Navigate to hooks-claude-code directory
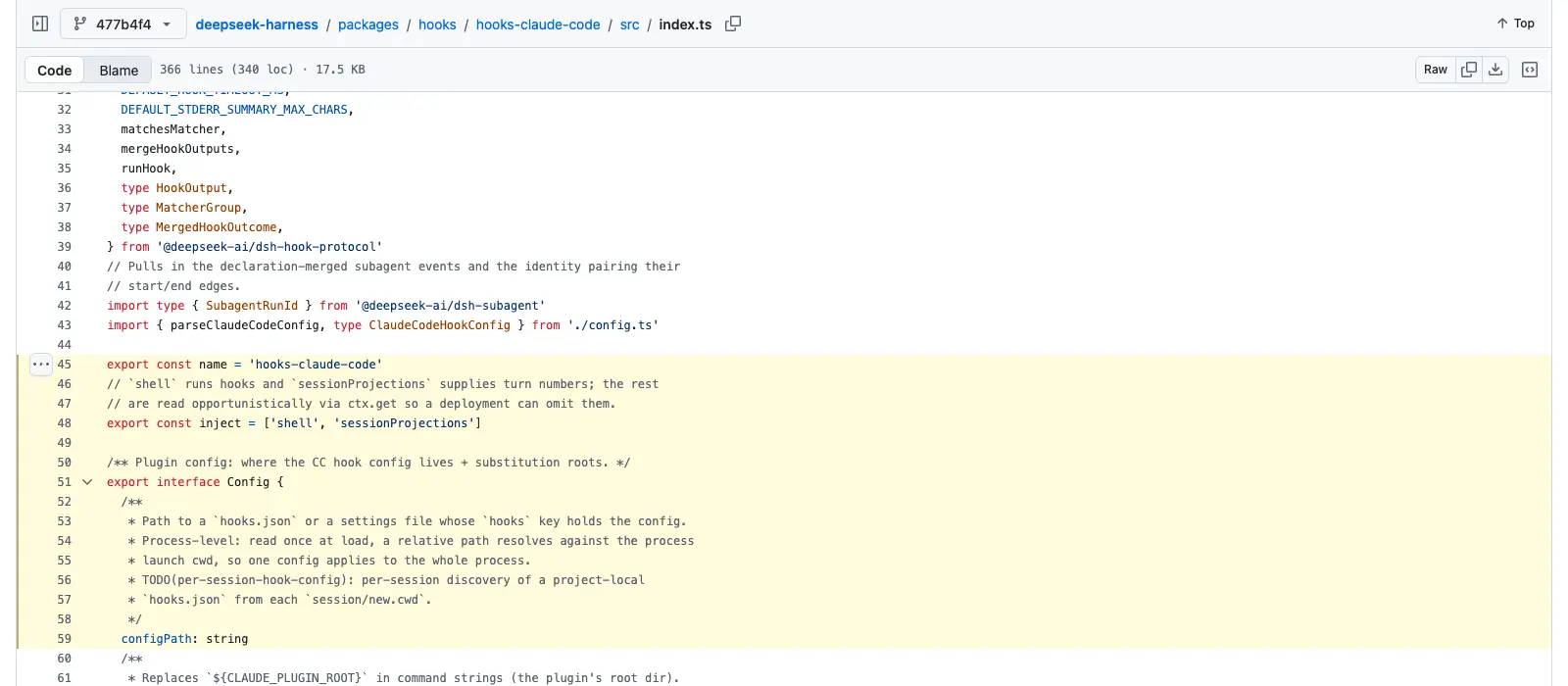The width and height of the screenshot is (1568, 686). coord(538,24)
